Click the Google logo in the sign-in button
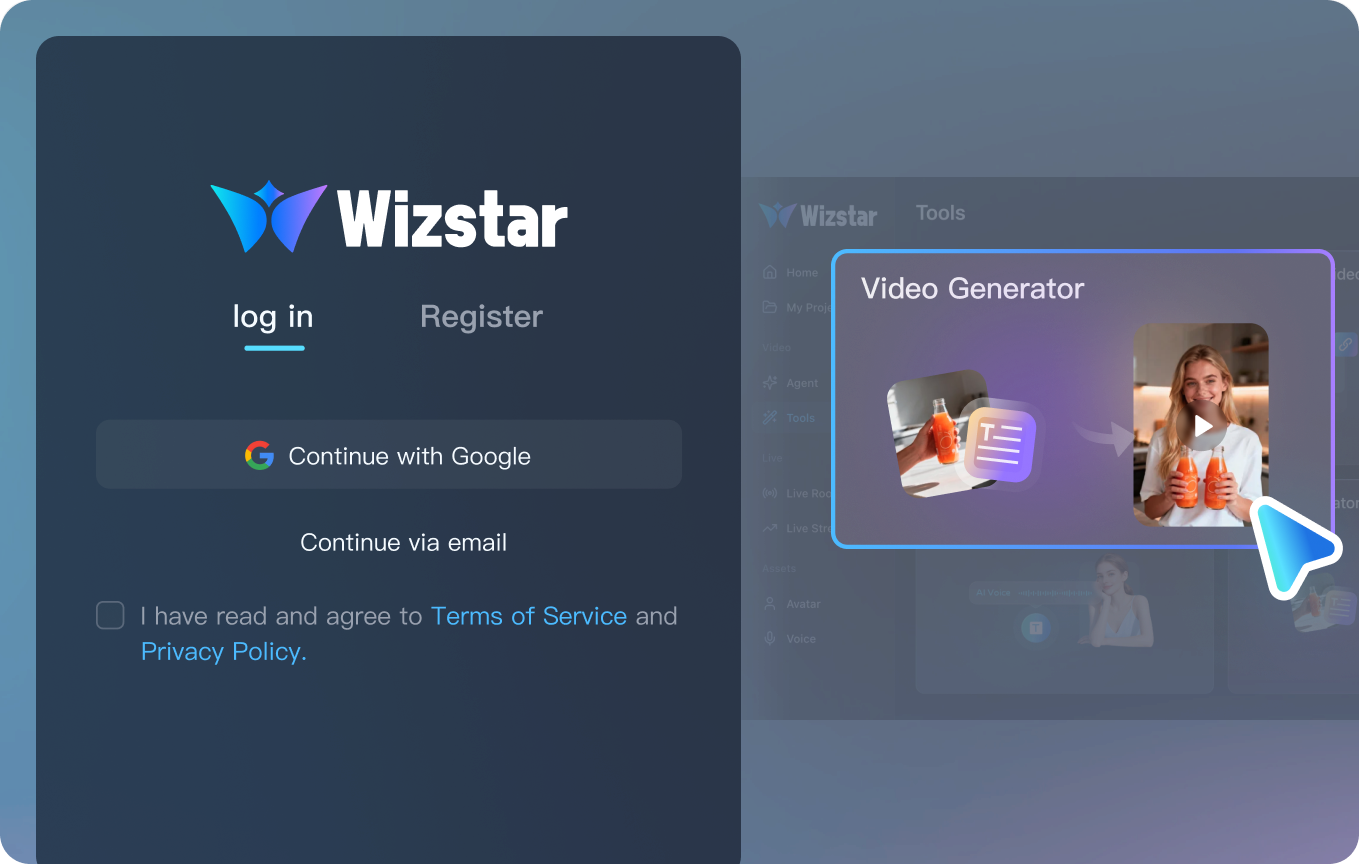This screenshot has width=1359, height=864. 259,456
